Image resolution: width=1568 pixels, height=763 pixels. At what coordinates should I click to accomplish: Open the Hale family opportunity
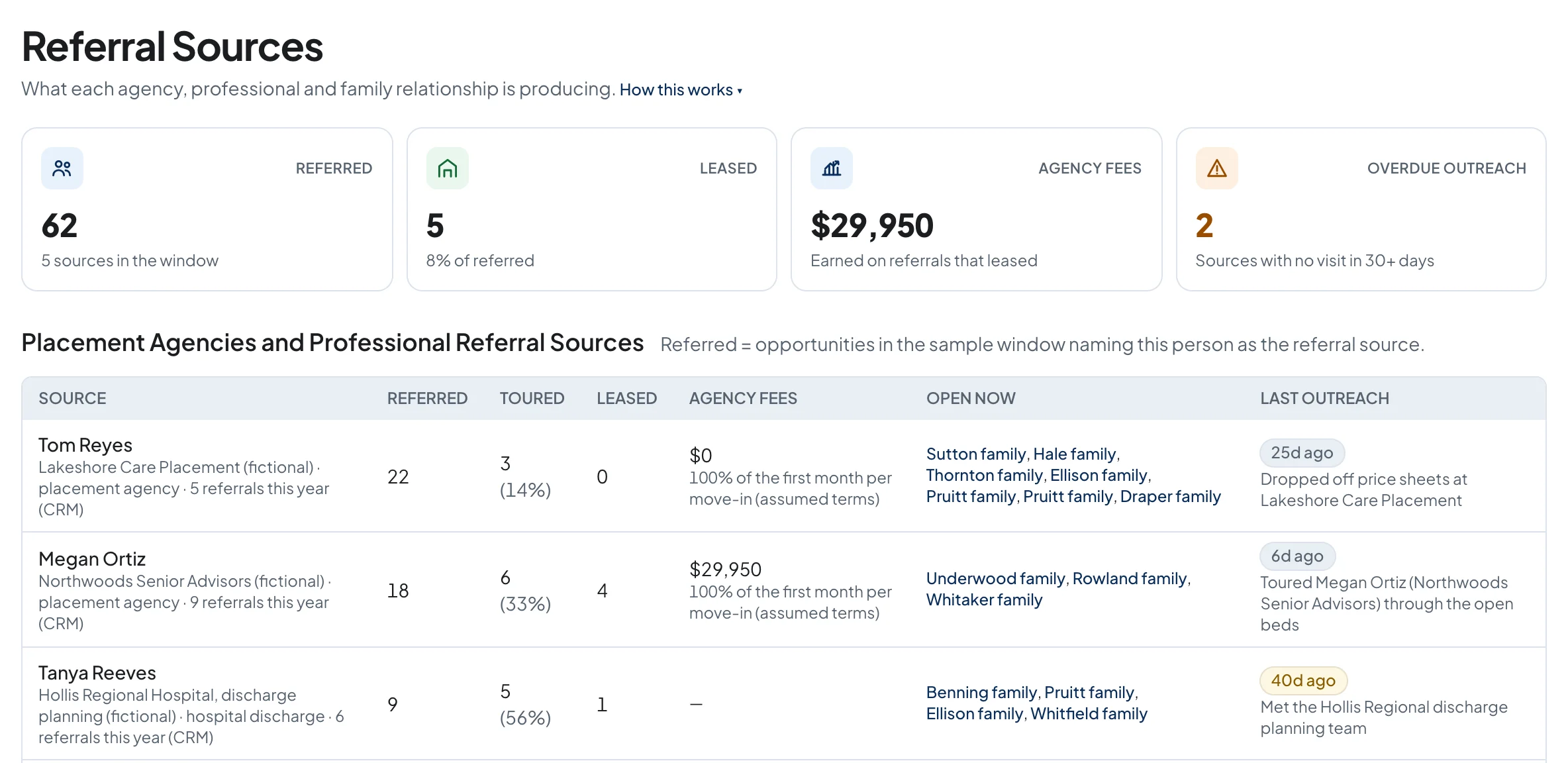click(1075, 454)
